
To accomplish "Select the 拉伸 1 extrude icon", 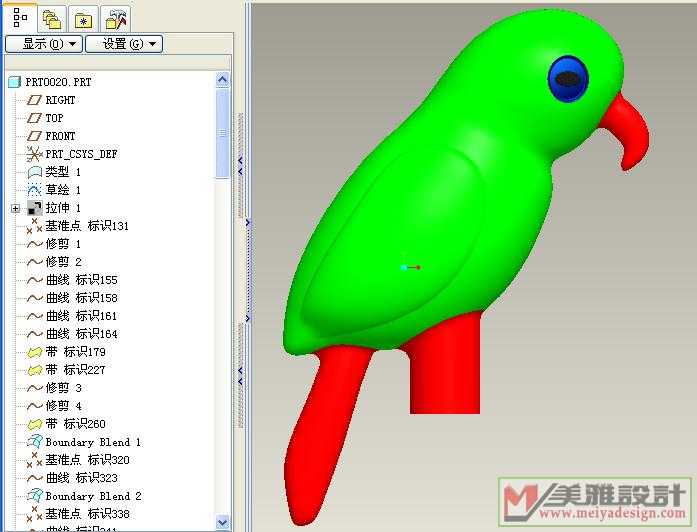I will click(x=34, y=208).
